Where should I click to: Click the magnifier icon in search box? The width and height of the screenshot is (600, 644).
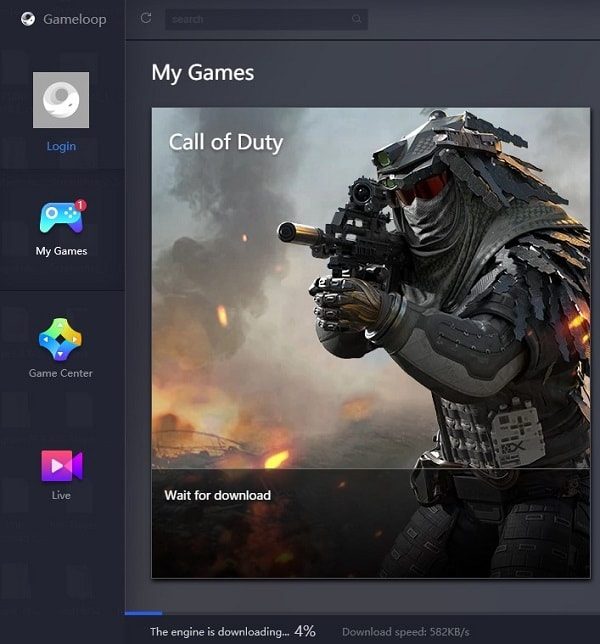[x=356, y=19]
